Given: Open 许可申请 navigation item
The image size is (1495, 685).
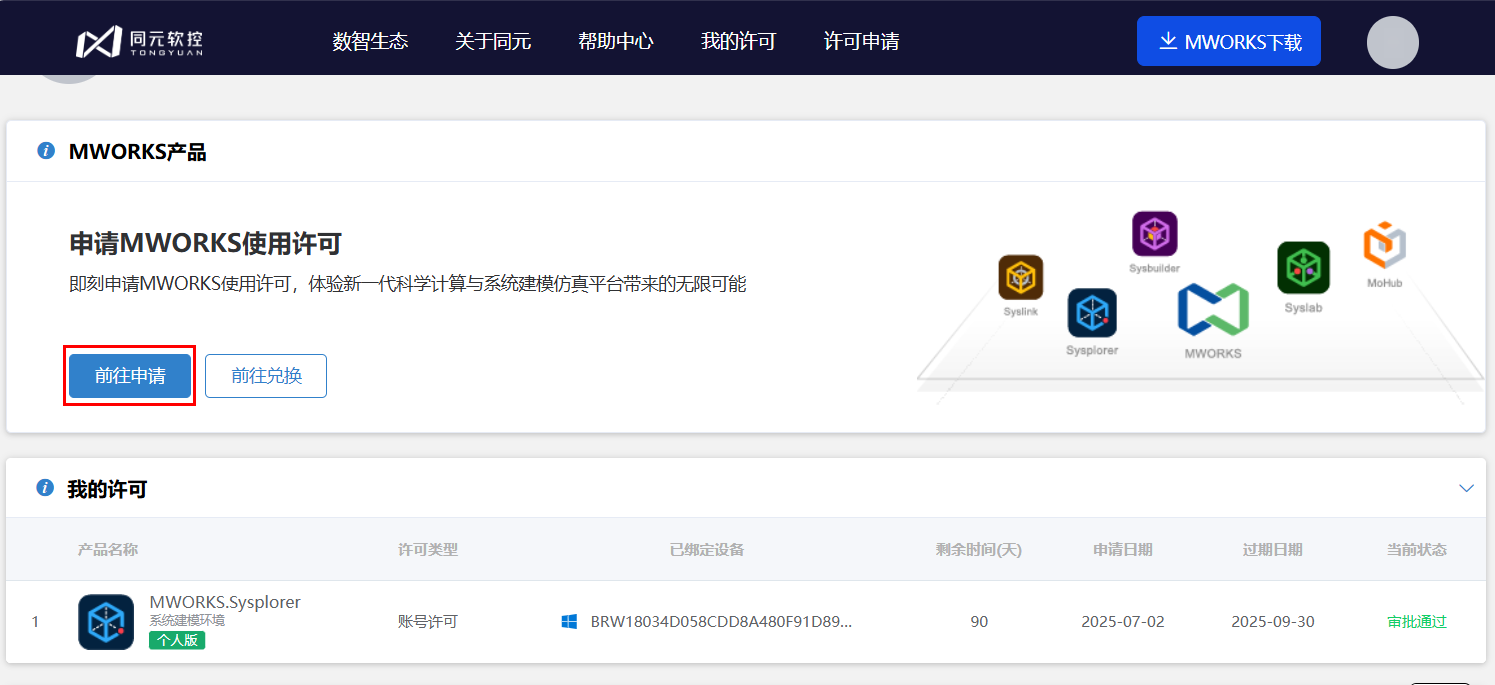Looking at the screenshot, I should point(861,42).
